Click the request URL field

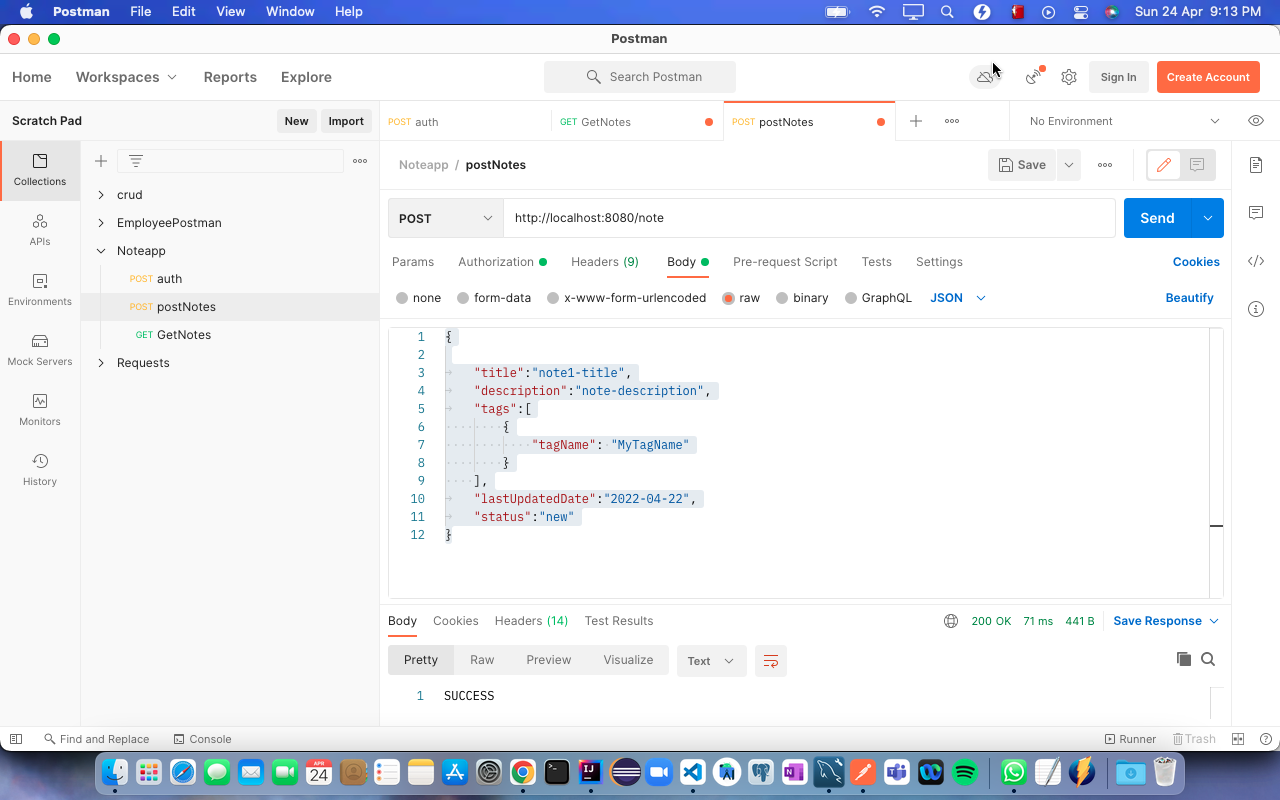pos(809,218)
